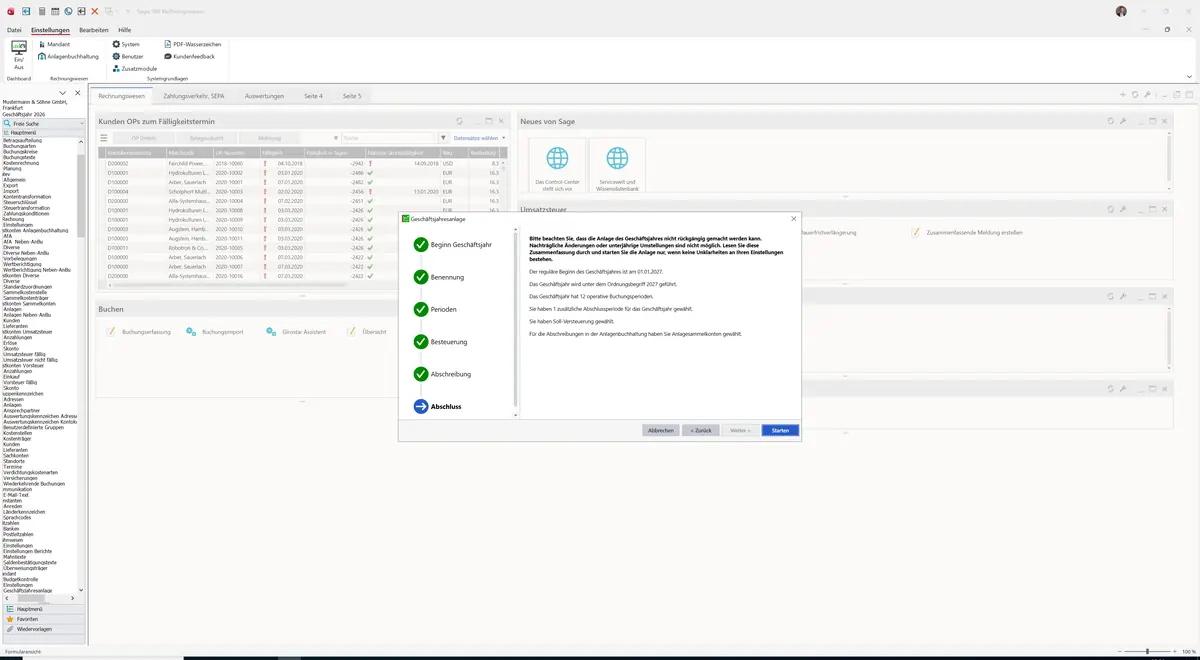This screenshot has height=660, width=1200.
Task: Open Buchungserfassung in Buchen panel
Action: pyautogui.click(x=139, y=331)
